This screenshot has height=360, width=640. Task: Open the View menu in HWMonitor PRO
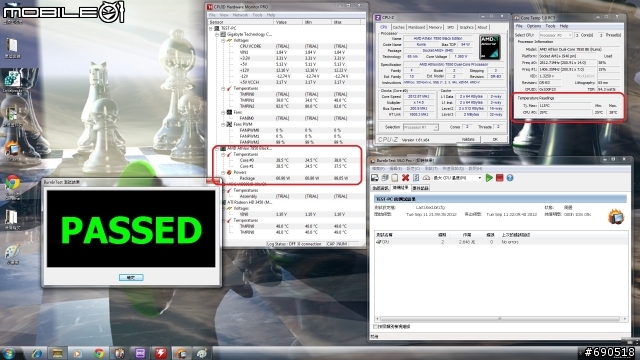pos(224,15)
